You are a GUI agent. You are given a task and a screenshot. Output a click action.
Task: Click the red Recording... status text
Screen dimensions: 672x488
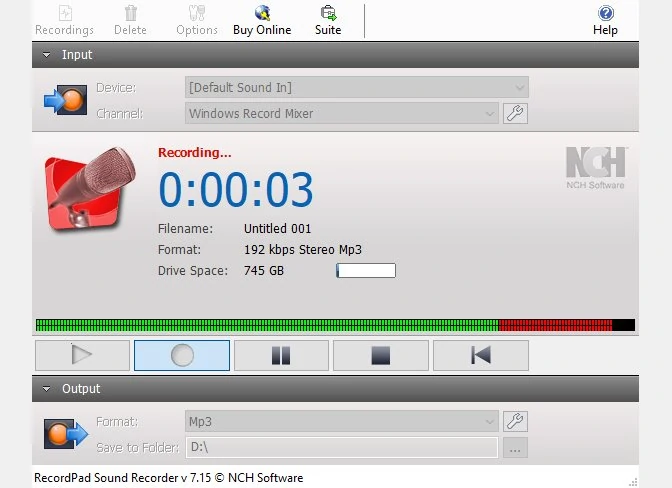point(195,153)
